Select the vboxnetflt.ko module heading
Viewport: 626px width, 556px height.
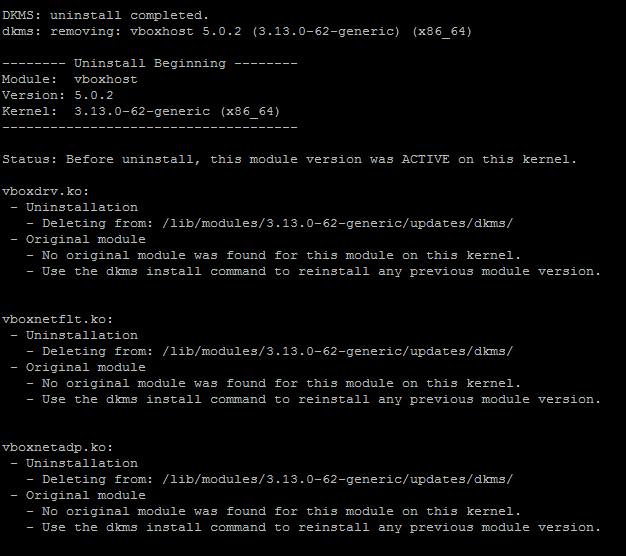[57, 319]
